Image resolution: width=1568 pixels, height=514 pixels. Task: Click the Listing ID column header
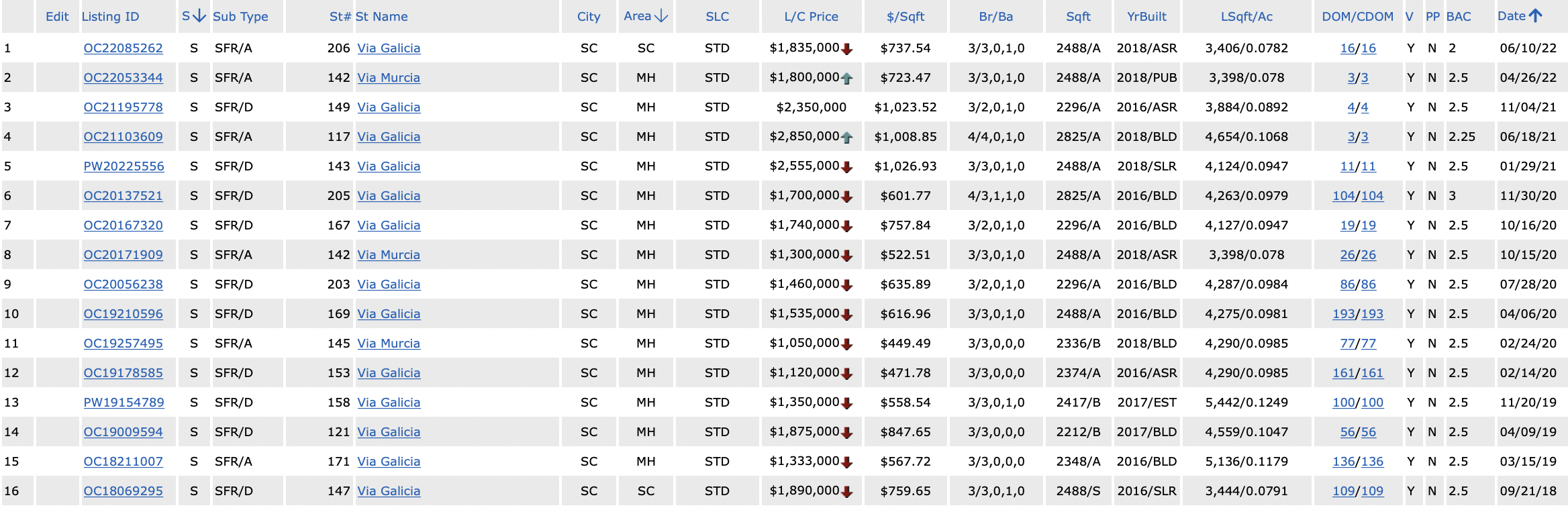click(x=110, y=17)
